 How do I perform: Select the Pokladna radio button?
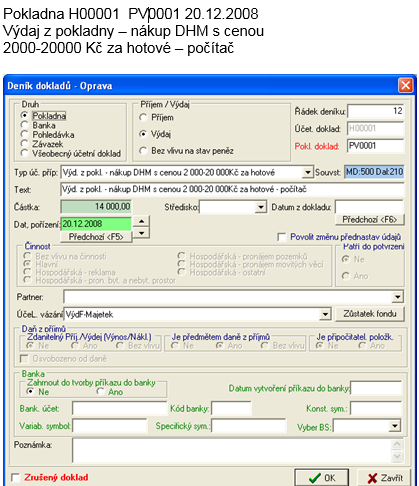24,115
